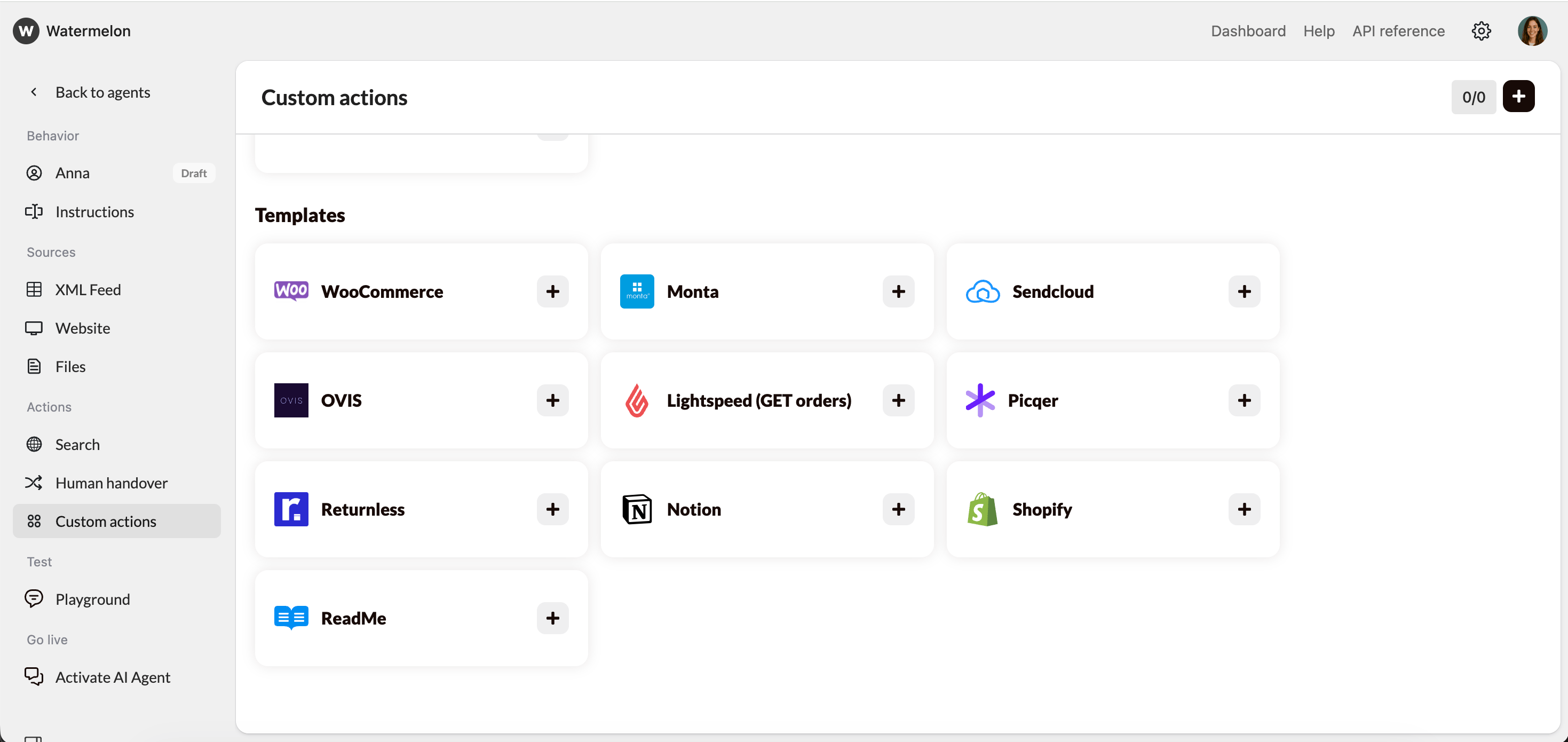The width and height of the screenshot is (1568, 742).
Task: Click the Lightspeed (GET orders) label
Action: (x=758, y=400)
